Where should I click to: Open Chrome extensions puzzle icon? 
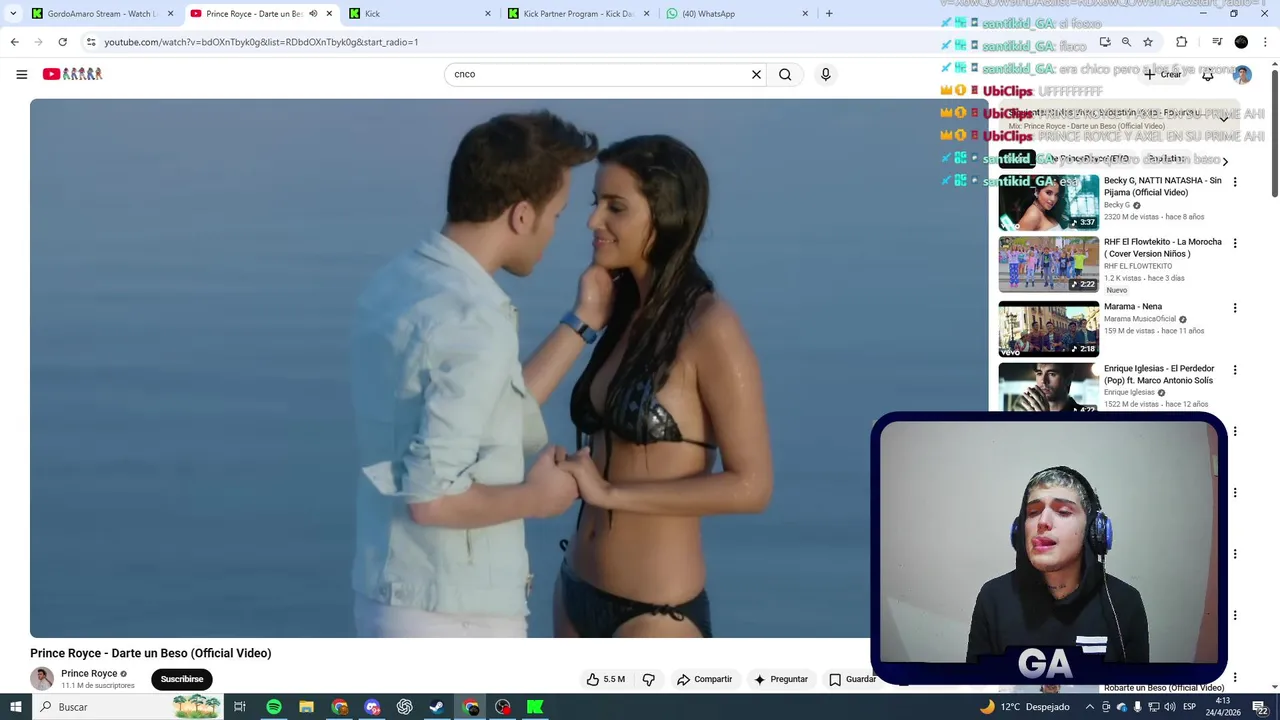[x=1181, y=42]
